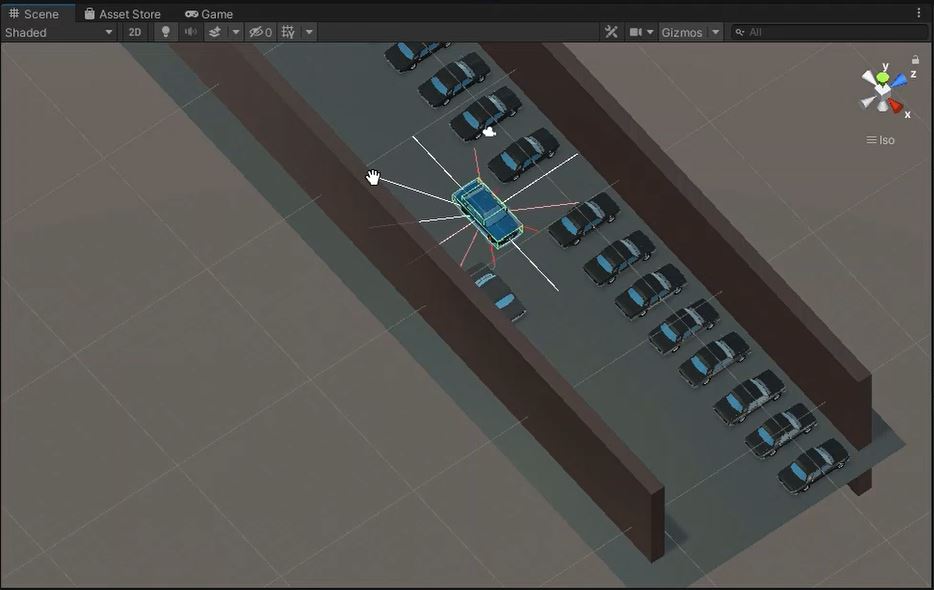Viewport: 934px width, 590px height.
Task: Open the Gizmos dropdown arrow
Action: point(717,31)
